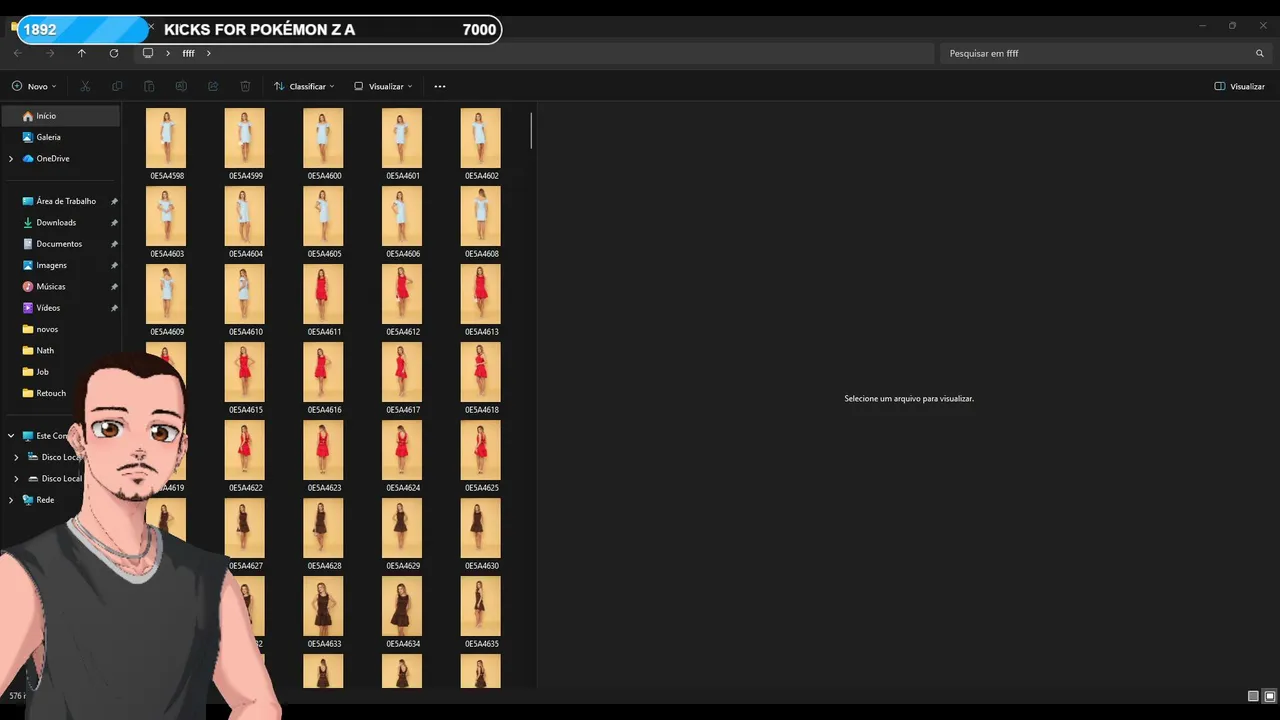Toggle the preview pane with right-side Visualizar

1240,86
